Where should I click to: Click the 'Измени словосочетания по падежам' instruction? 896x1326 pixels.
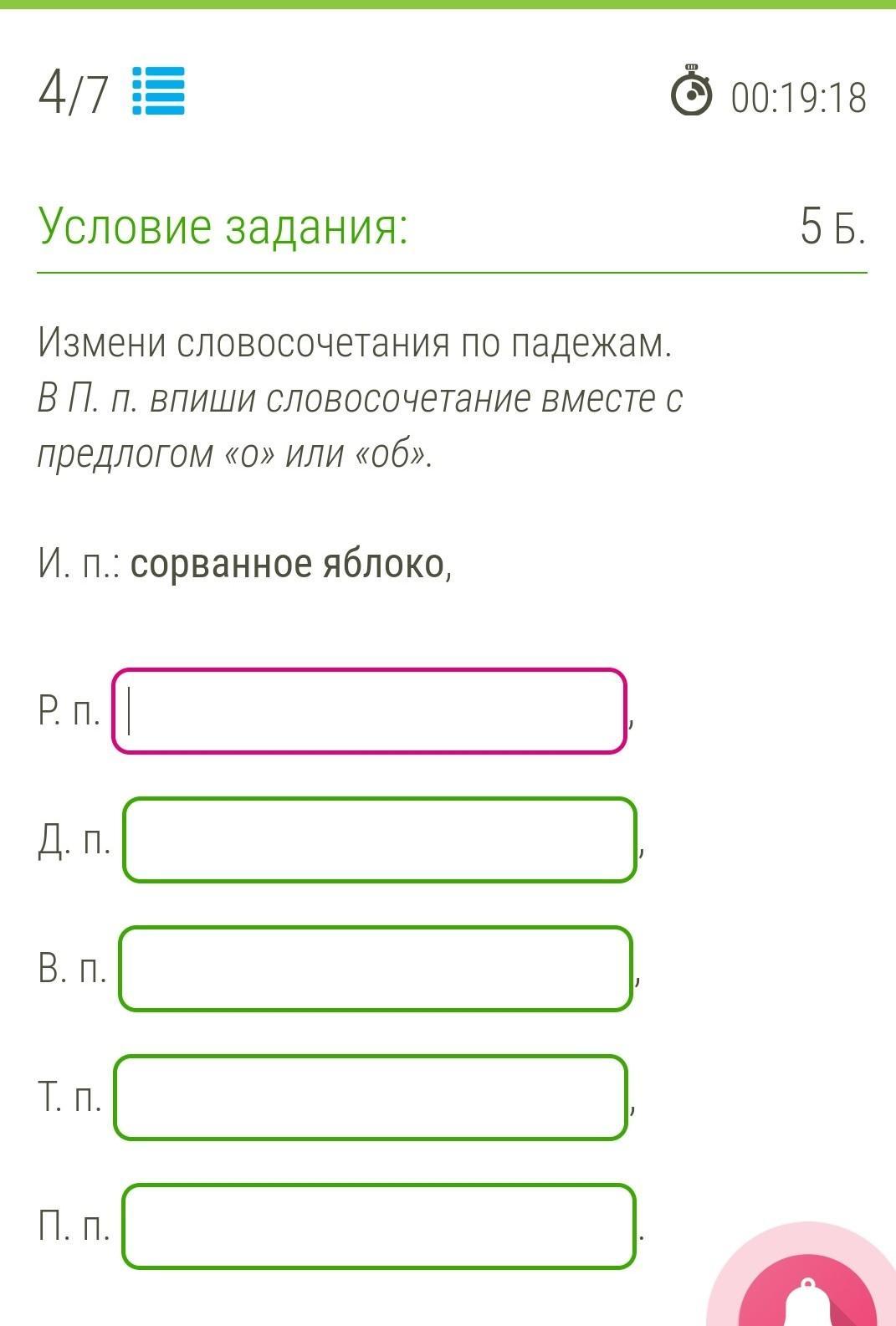click(355, 342)
